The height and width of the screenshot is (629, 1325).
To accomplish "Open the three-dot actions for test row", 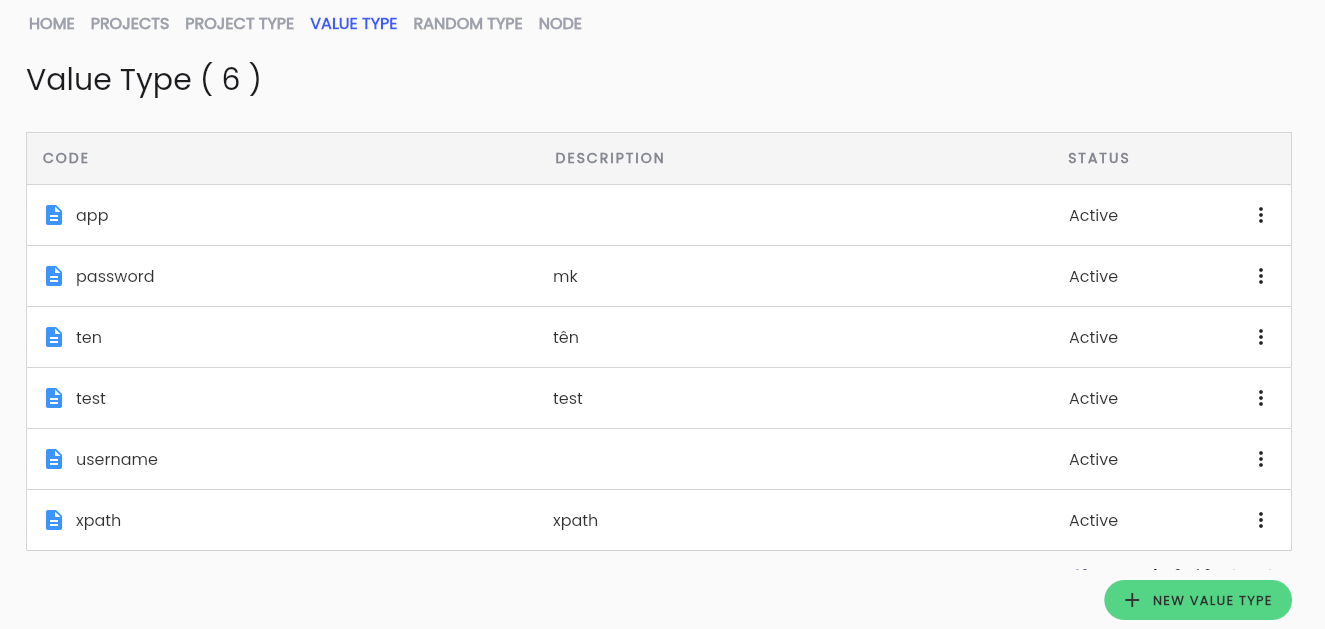I will [1261, 398].
